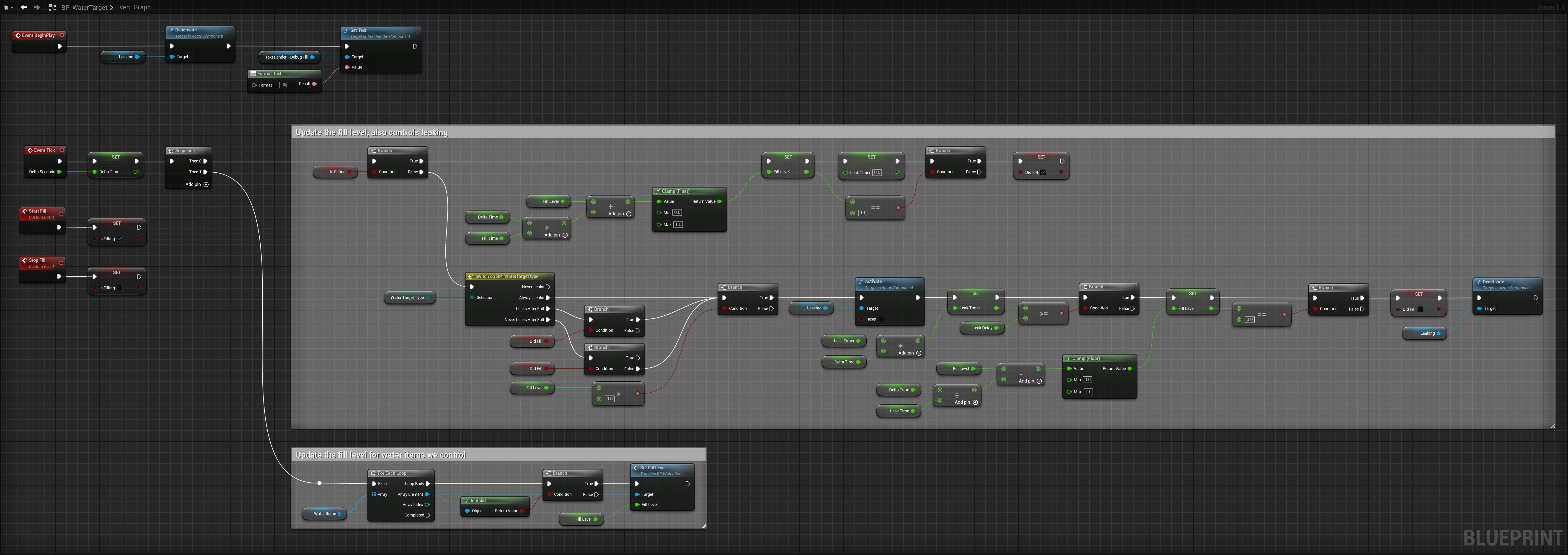Click the Then 1 exec pin

pyautogui.click(x=205, y=172)
